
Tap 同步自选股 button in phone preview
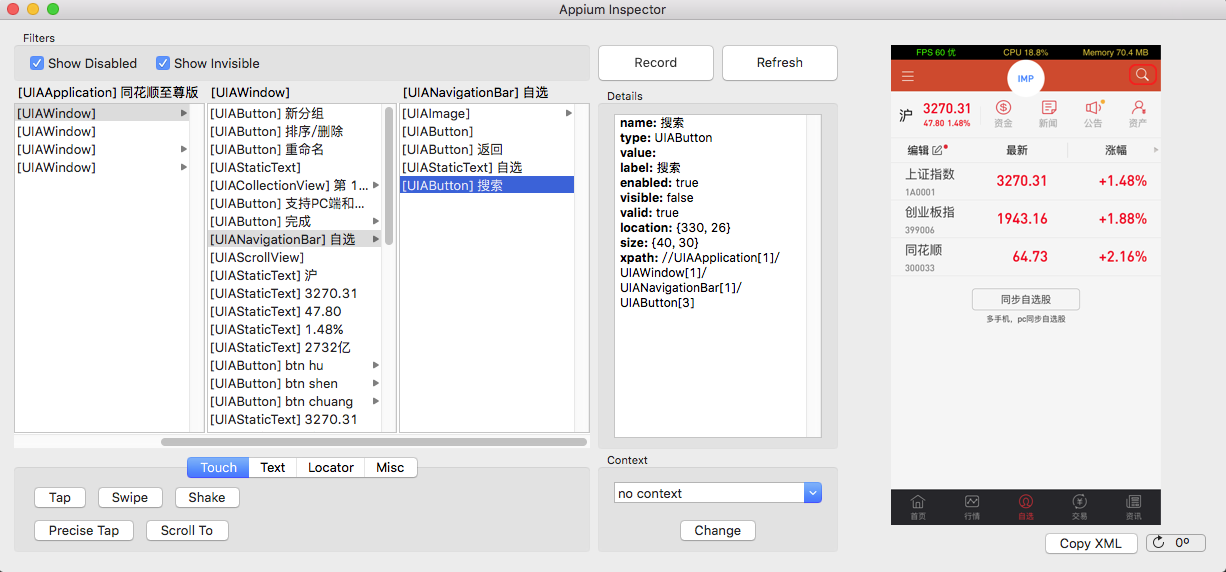coord(1026,299)
